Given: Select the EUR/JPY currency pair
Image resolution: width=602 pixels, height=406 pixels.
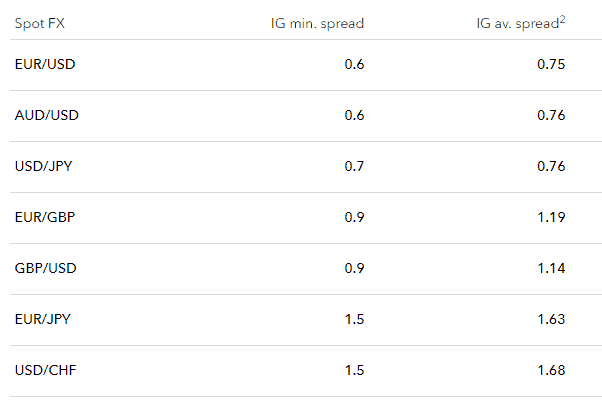Looking at the screenshot, I should (43, 319).
